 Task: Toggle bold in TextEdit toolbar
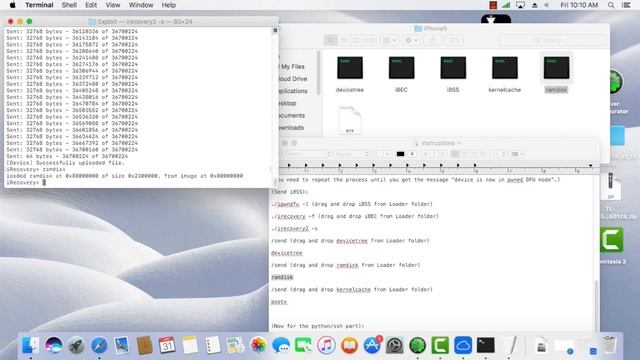coord(425,154)
